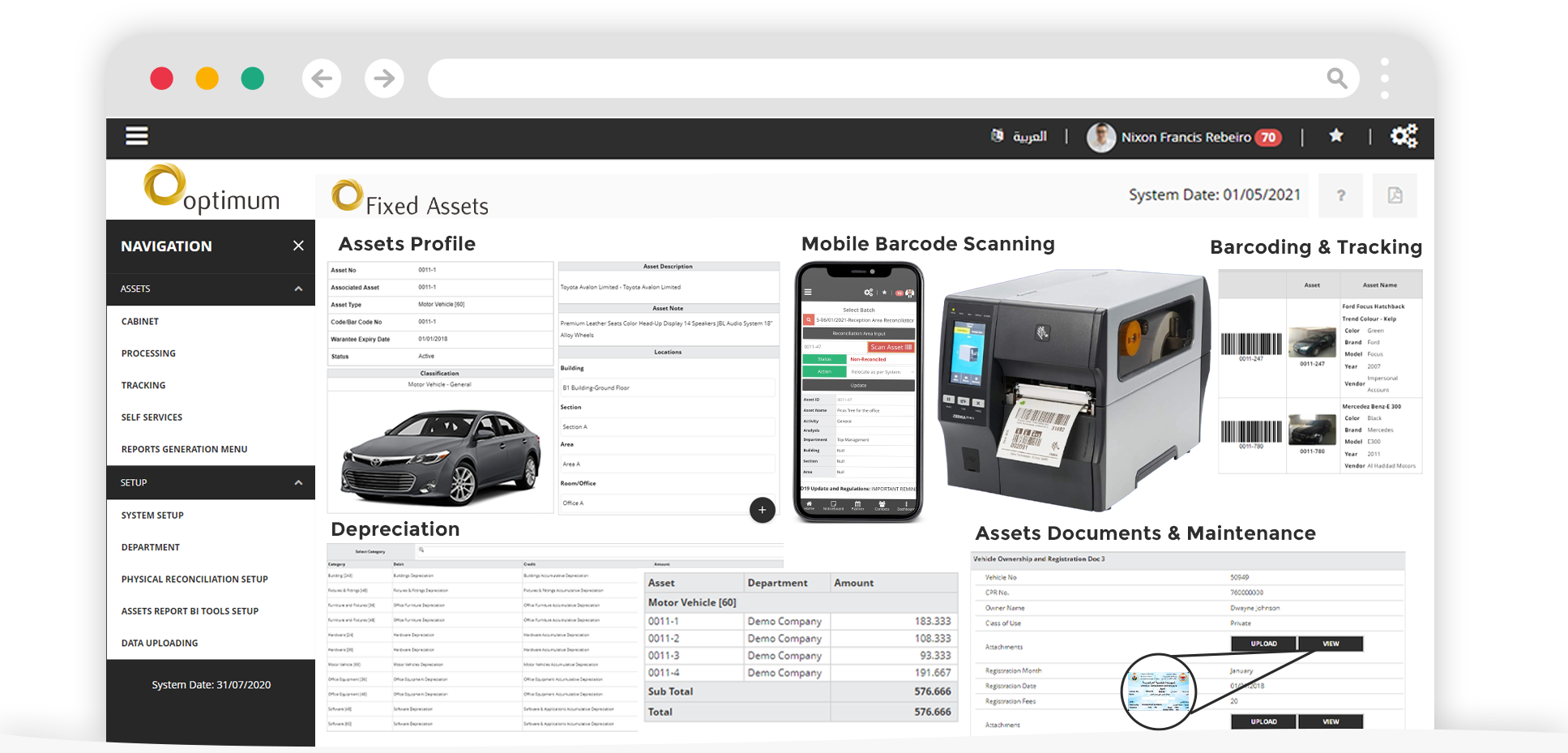
Task: Click the Update button on phone
Action: pyautogui.click(x=858, y=386)
